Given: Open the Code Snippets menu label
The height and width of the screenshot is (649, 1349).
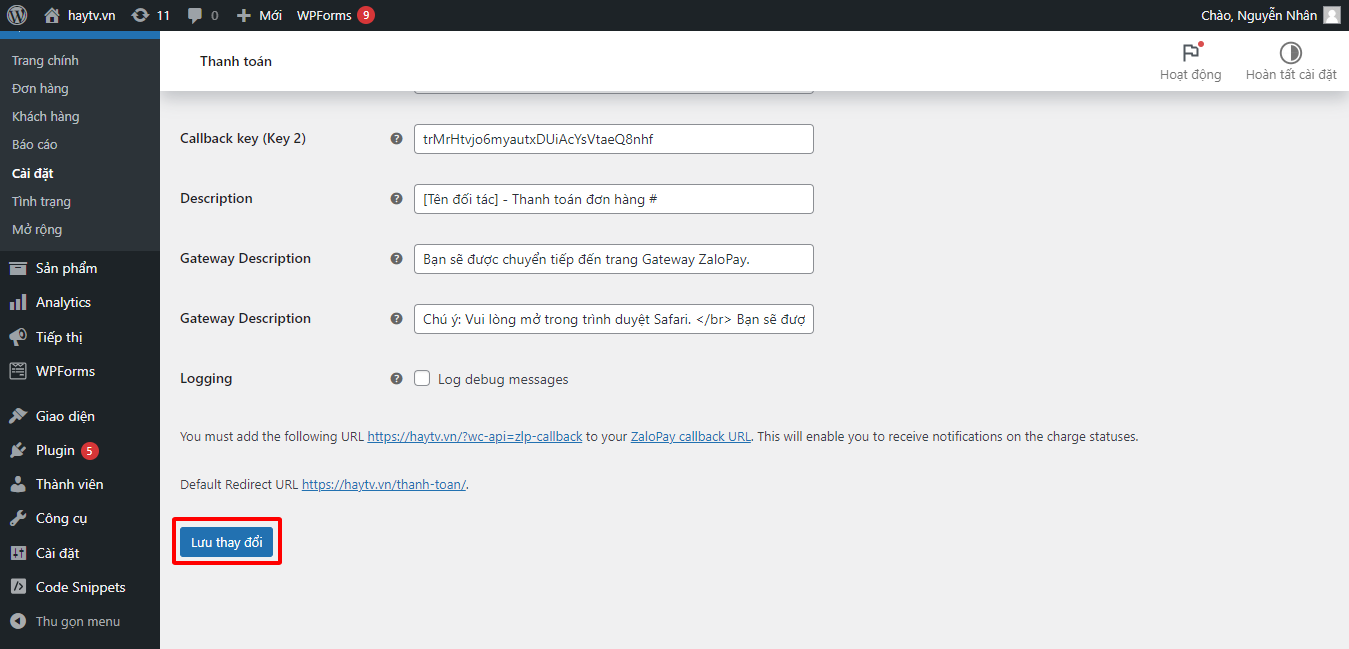Looking at the screenshot, I should pyautogui.click(x=81, y=587).
